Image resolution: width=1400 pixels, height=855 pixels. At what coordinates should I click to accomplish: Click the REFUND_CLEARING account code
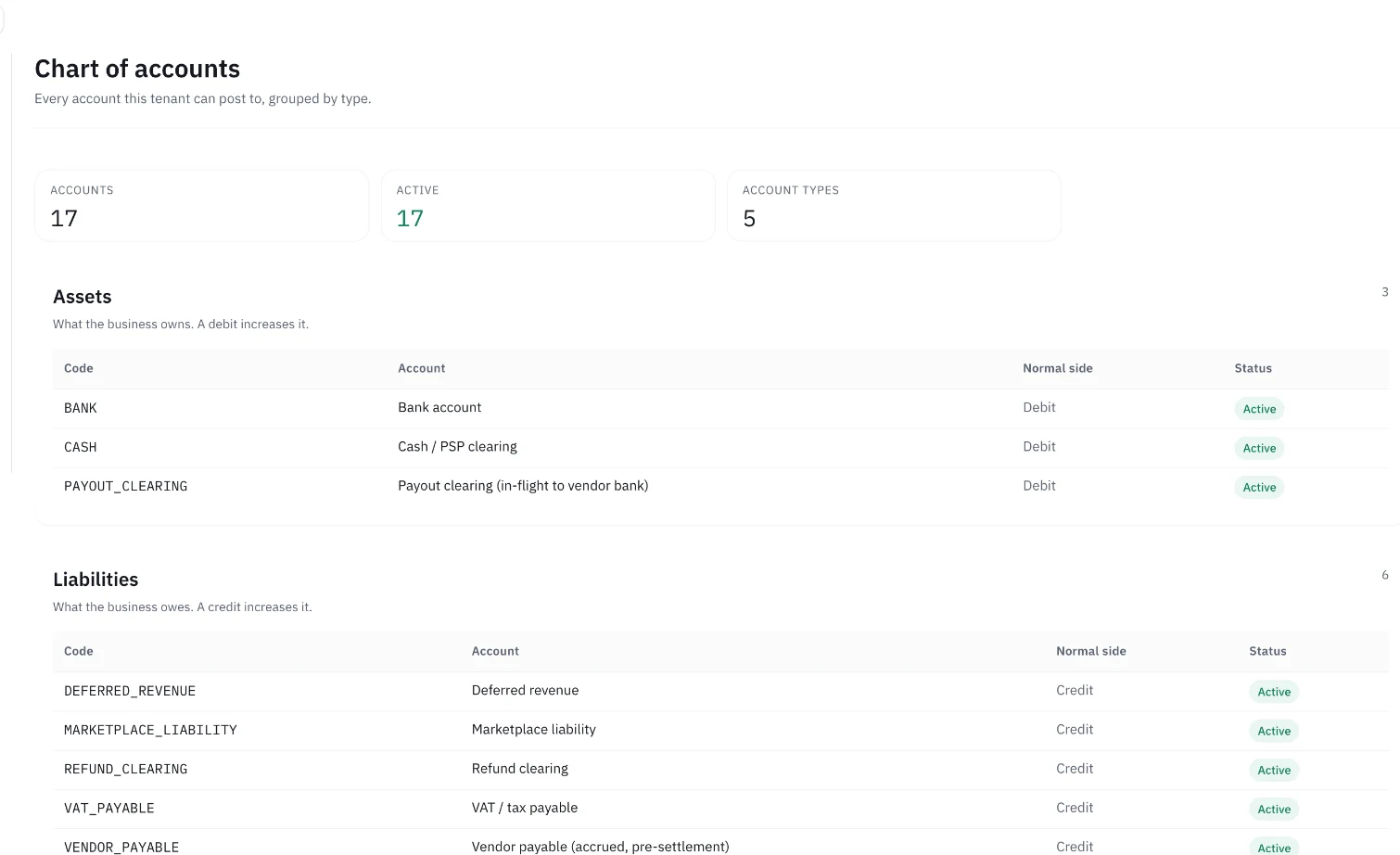pyautogui.click(x=126, y=769)
